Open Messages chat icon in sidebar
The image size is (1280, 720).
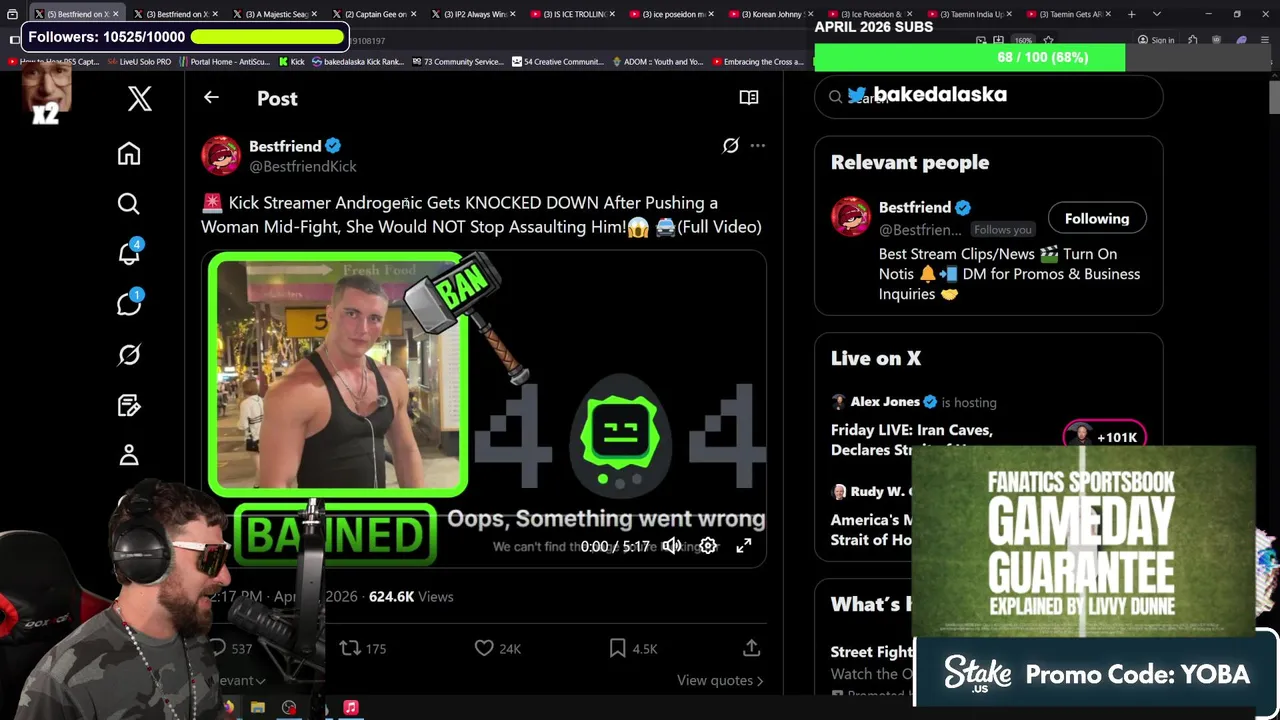(129, 303)
